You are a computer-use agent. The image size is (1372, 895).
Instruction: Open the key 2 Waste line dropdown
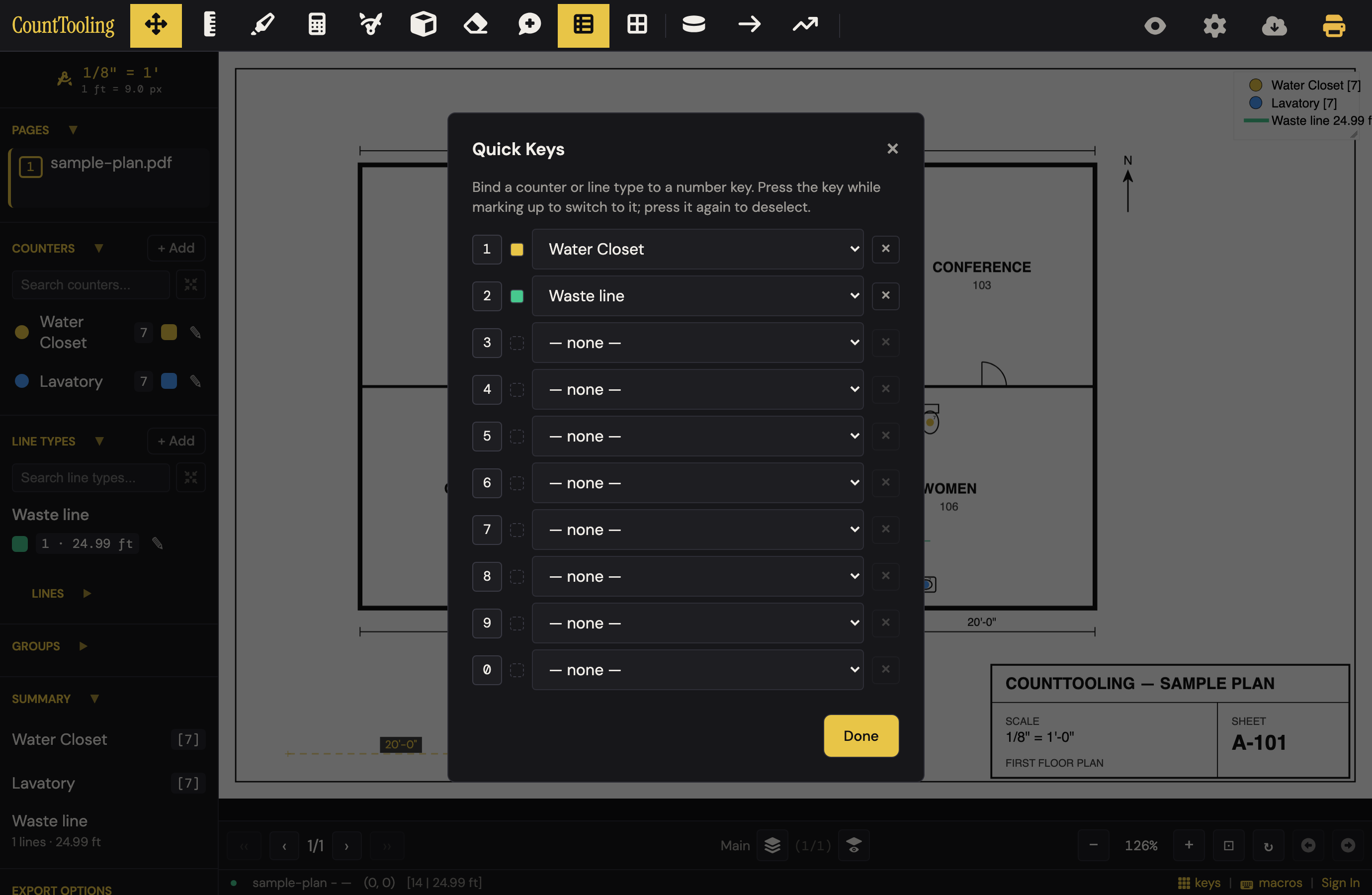pyautogui.click(x=697, y=296)
